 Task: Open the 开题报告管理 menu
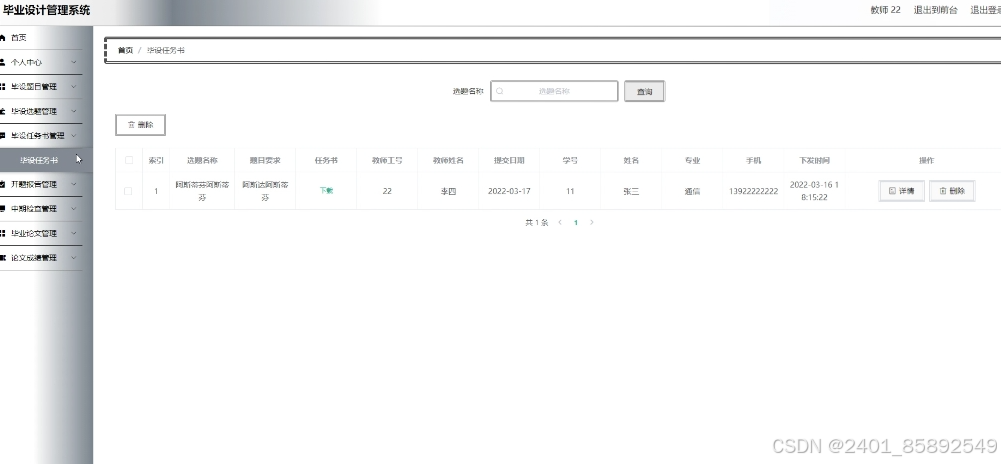[41, 184]
